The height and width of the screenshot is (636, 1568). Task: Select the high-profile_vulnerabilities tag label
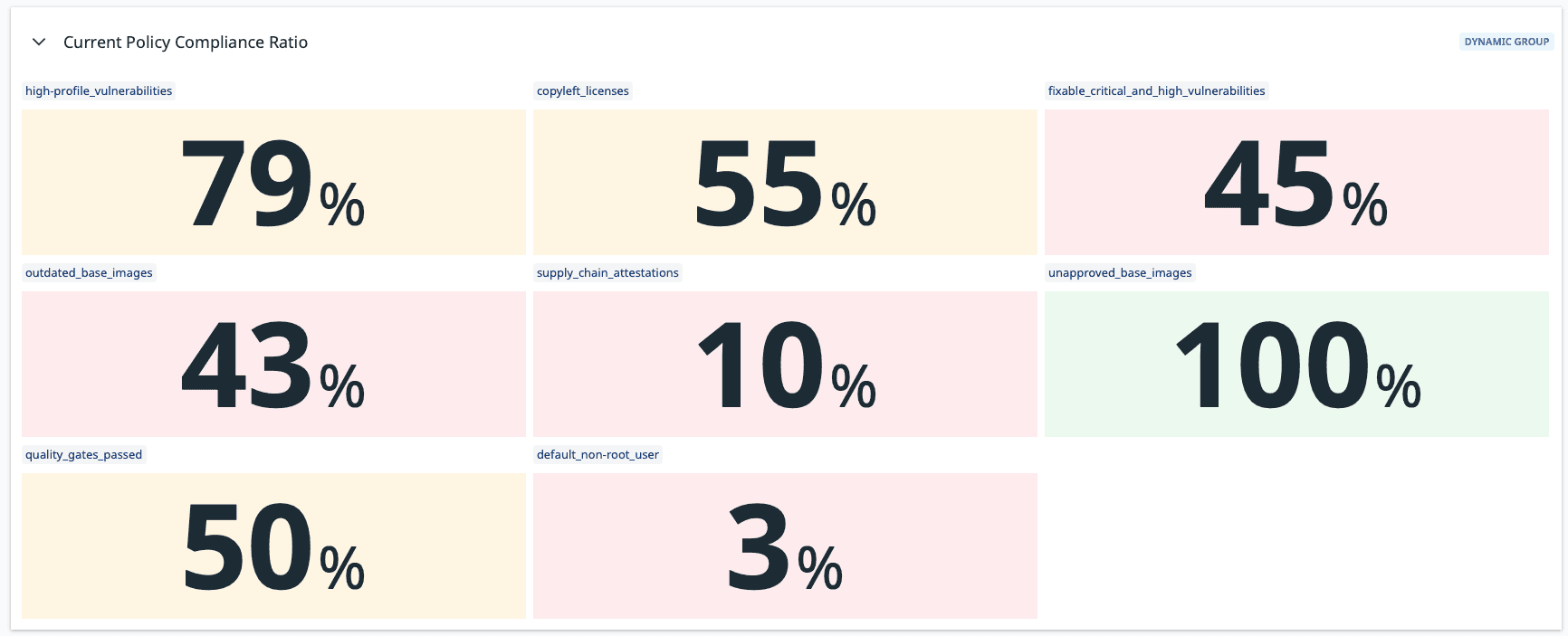coord(99,91)
